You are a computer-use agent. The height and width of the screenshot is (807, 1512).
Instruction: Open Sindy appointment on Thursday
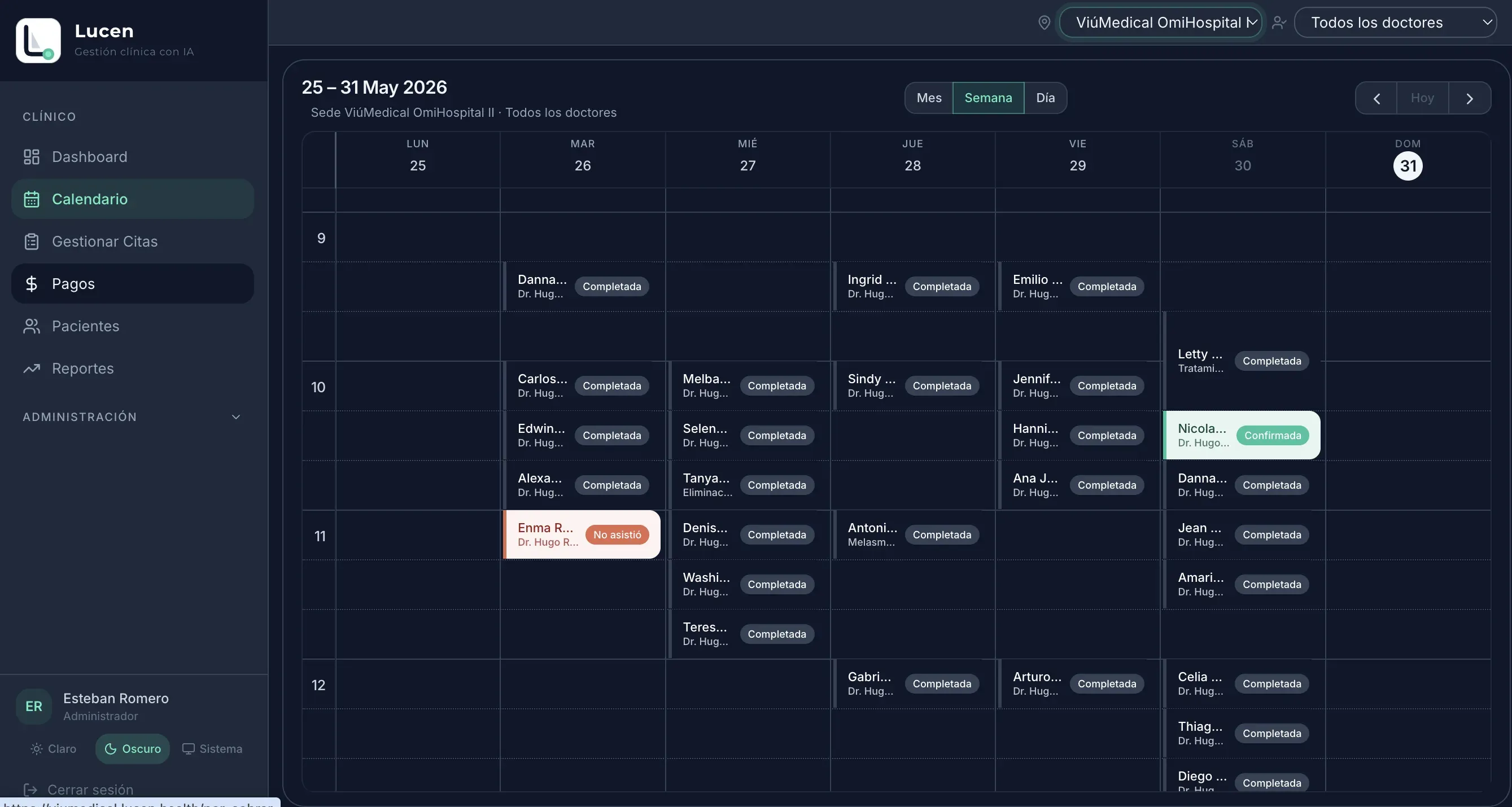[x=912, y=385]
